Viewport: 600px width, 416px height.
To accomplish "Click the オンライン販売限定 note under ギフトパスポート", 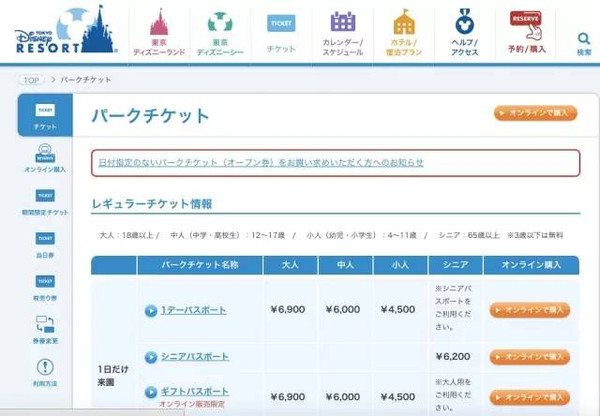I will point(192,404).
